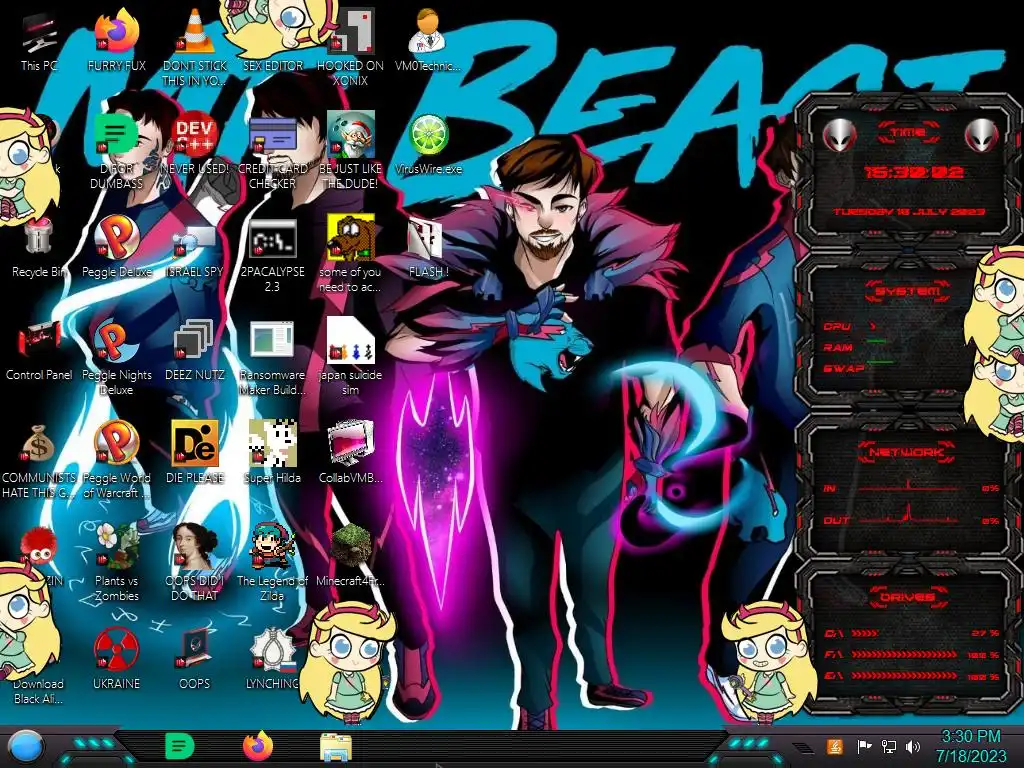Launch The Legend of Zilda
Screen dimensions: 1024x768
point(272,563)
